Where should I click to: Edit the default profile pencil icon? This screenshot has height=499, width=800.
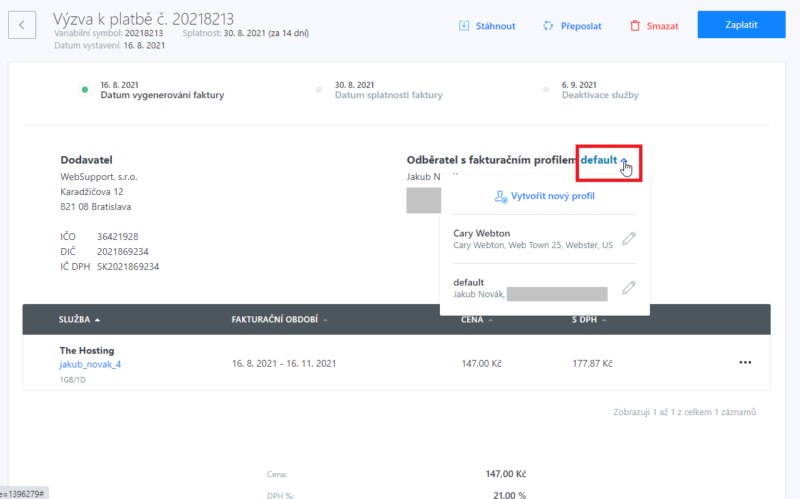[x=629, y=288]
